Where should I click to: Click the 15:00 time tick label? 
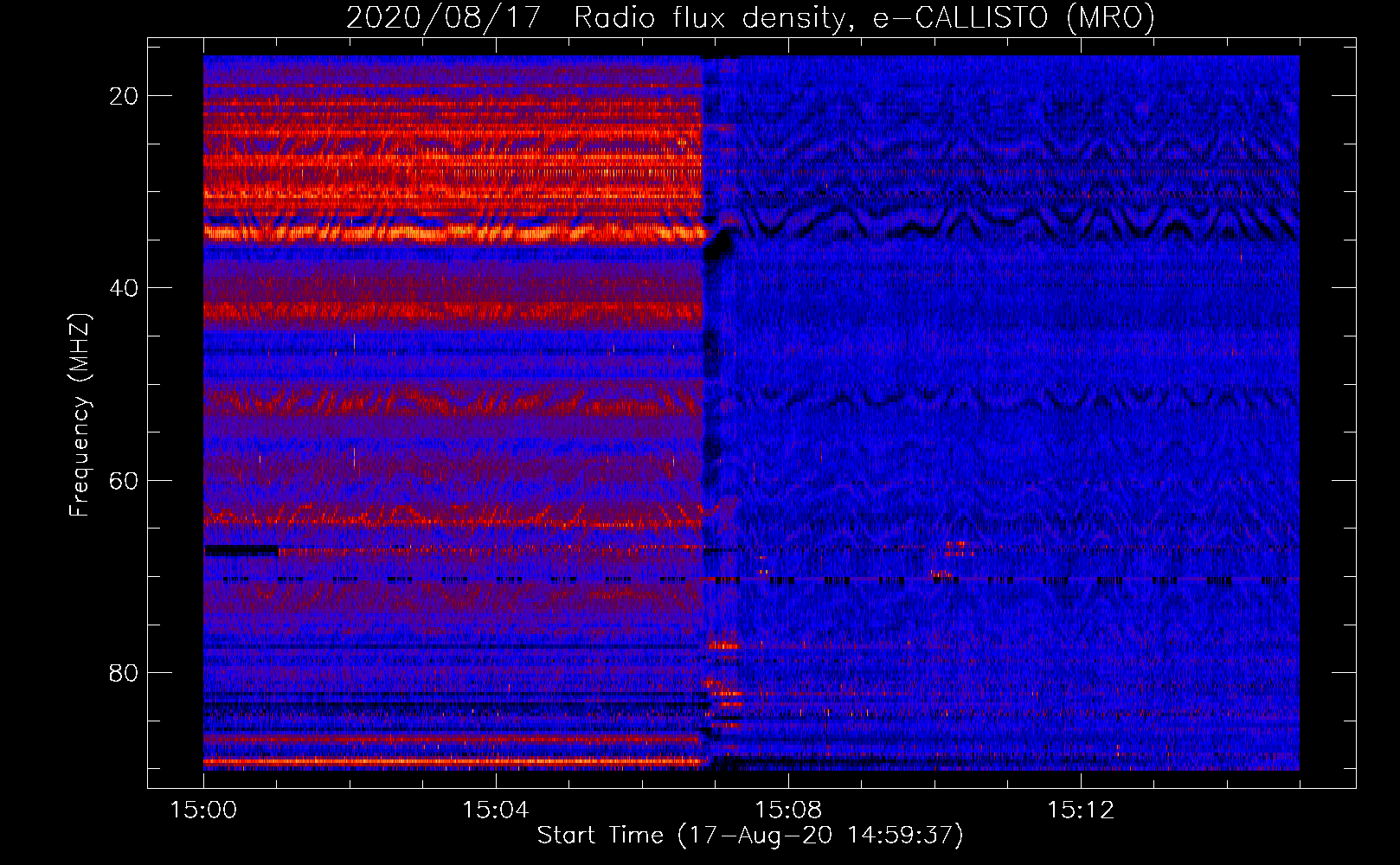(203, 811)
